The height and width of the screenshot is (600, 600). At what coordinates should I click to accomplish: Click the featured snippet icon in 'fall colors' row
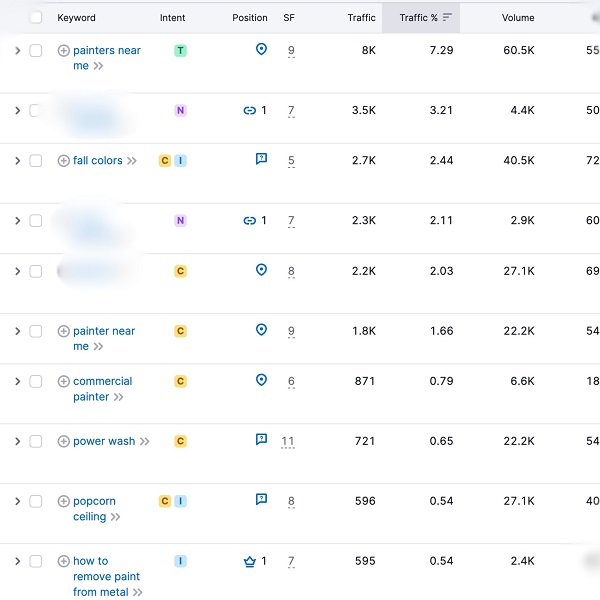tap(261, 159)
